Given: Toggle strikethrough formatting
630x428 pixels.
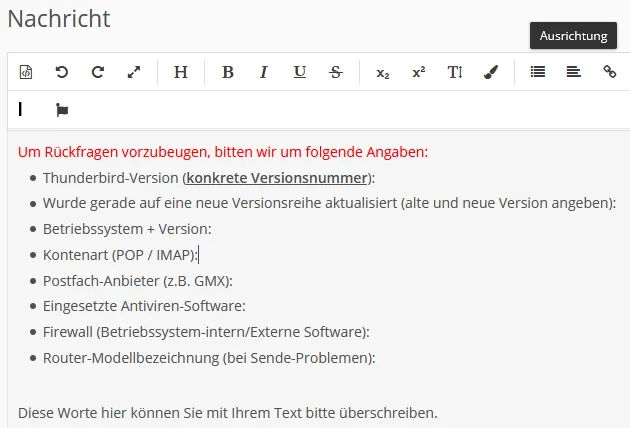Looking at the screenshot, I should [336, 72].
